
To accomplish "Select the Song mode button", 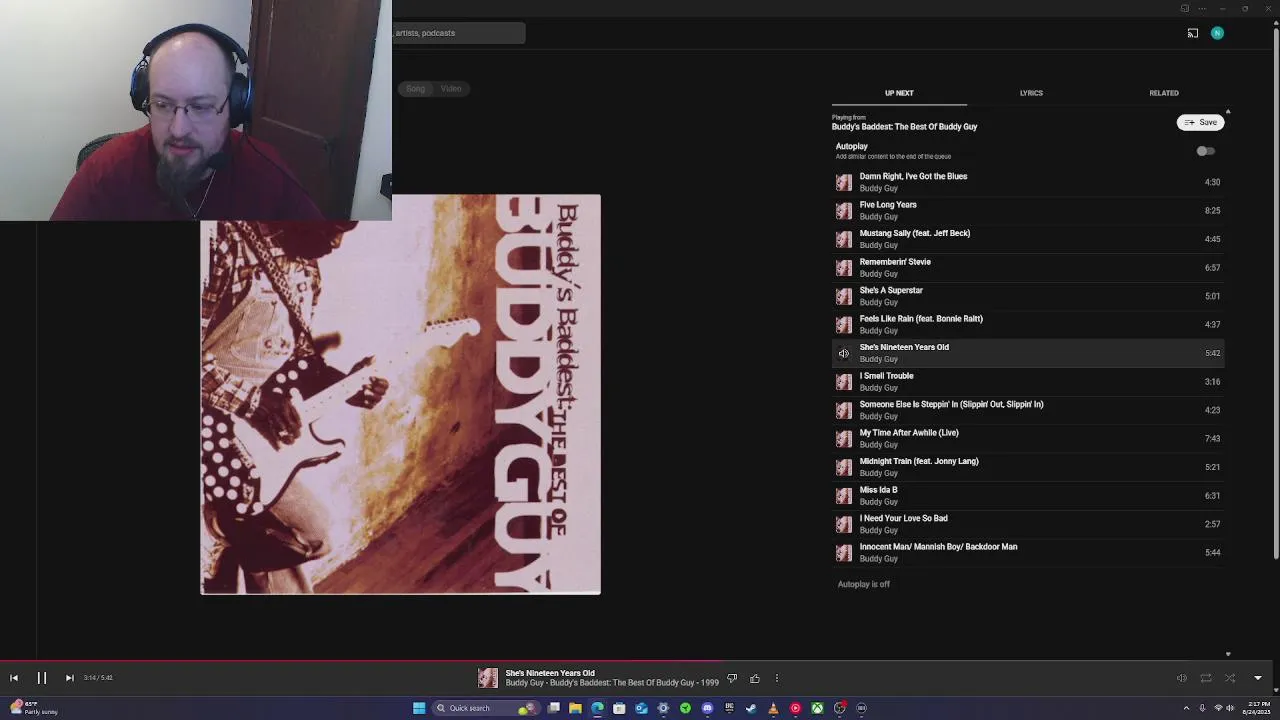I will point(415,89).
